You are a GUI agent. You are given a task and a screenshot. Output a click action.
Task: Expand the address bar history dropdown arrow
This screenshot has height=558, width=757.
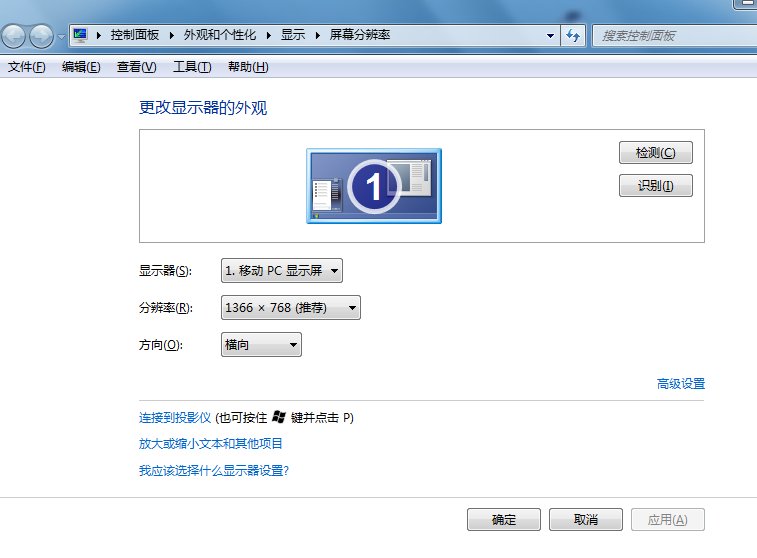[550, 35]
